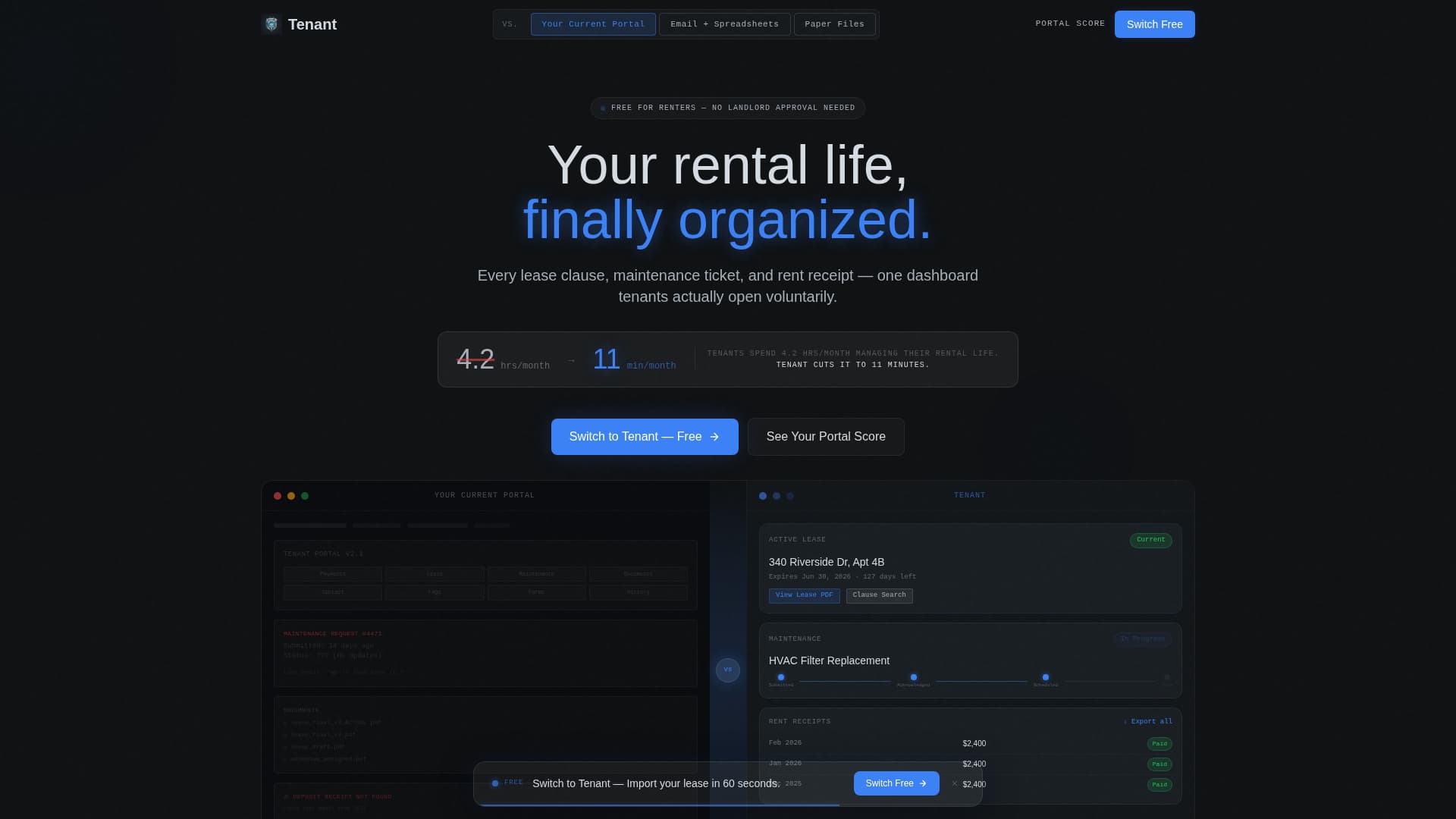Screen dimensions: 1456x819
Task: Click the struck-through 4.2 hrs/month stat
Action: point(503,359)
